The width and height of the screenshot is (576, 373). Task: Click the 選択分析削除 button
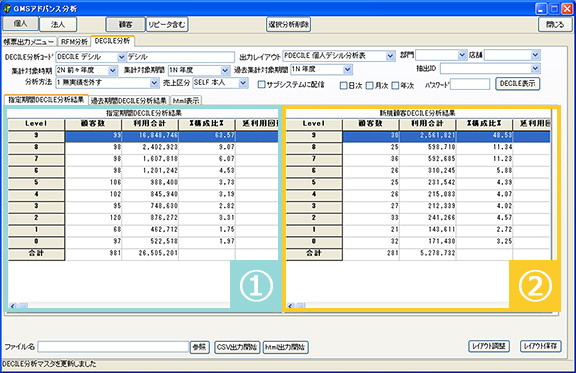[289, 25]
